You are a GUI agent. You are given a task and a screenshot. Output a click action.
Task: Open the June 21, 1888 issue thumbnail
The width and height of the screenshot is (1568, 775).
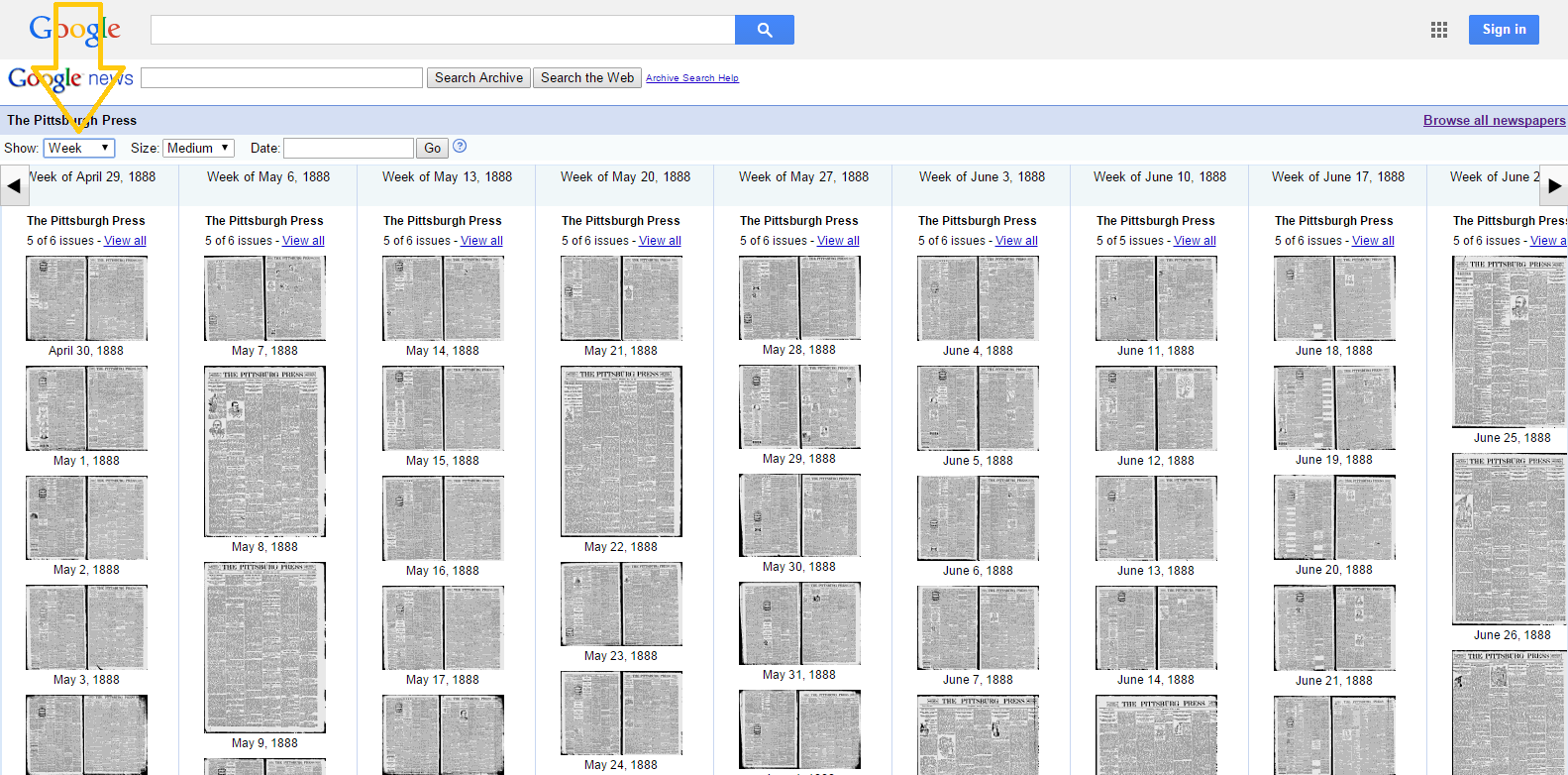pos(1334,627)
